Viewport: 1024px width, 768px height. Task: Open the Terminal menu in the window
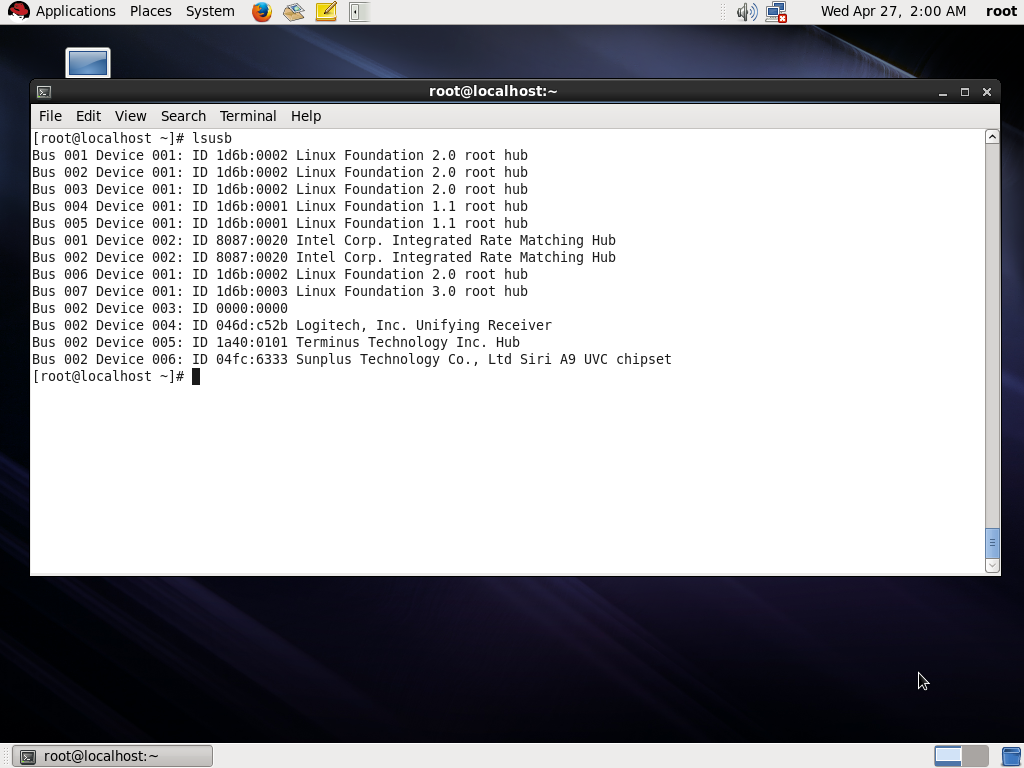click(247, 116)
